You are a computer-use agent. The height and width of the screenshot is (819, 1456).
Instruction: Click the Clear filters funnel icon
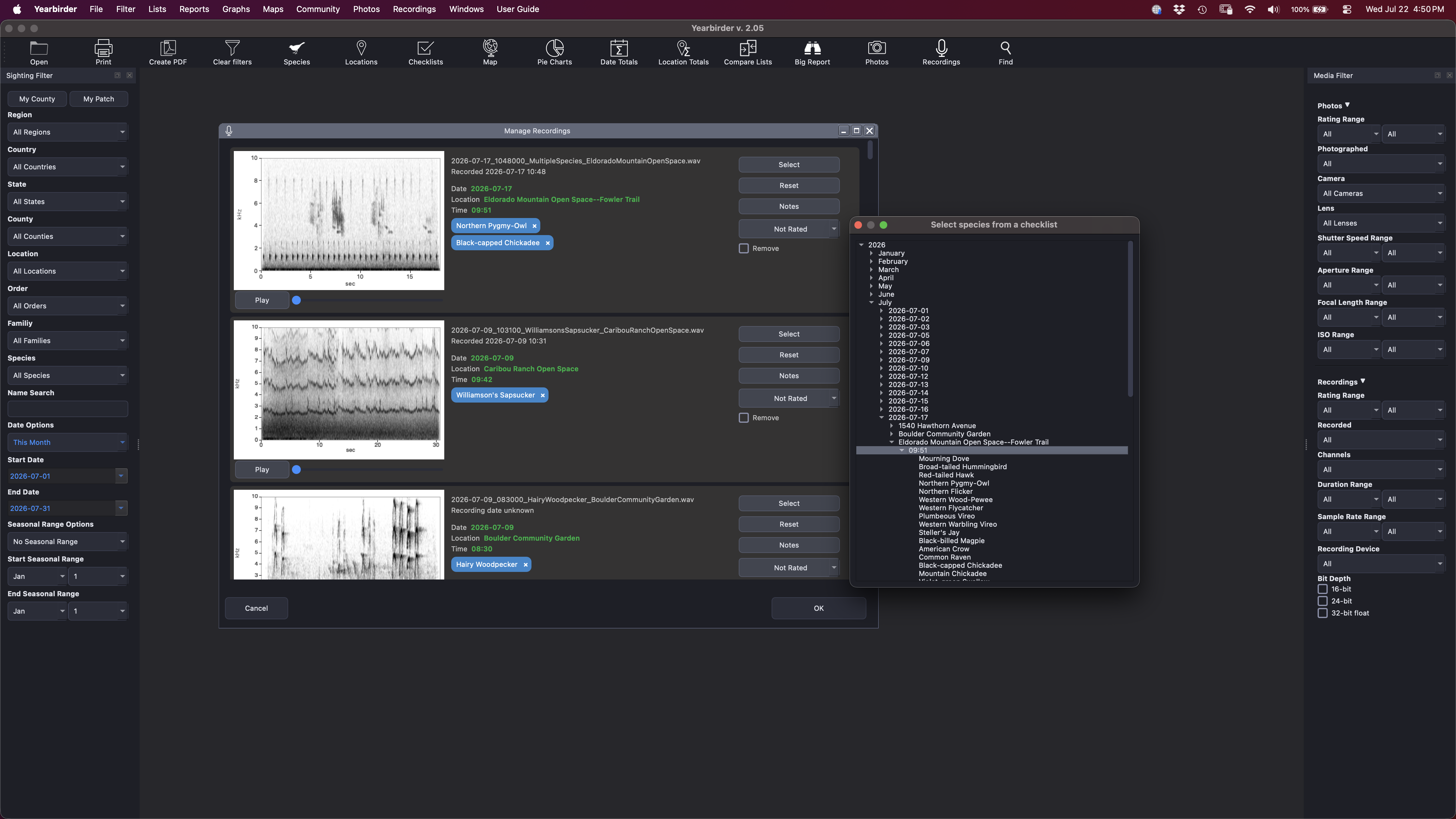[232, 47]
